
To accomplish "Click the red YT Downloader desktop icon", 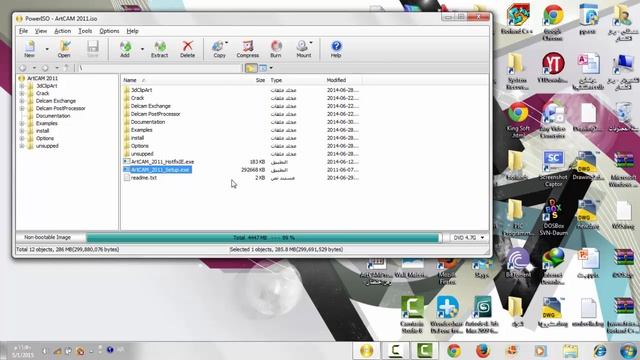I will pyautogui.click(x=553, y=68).
